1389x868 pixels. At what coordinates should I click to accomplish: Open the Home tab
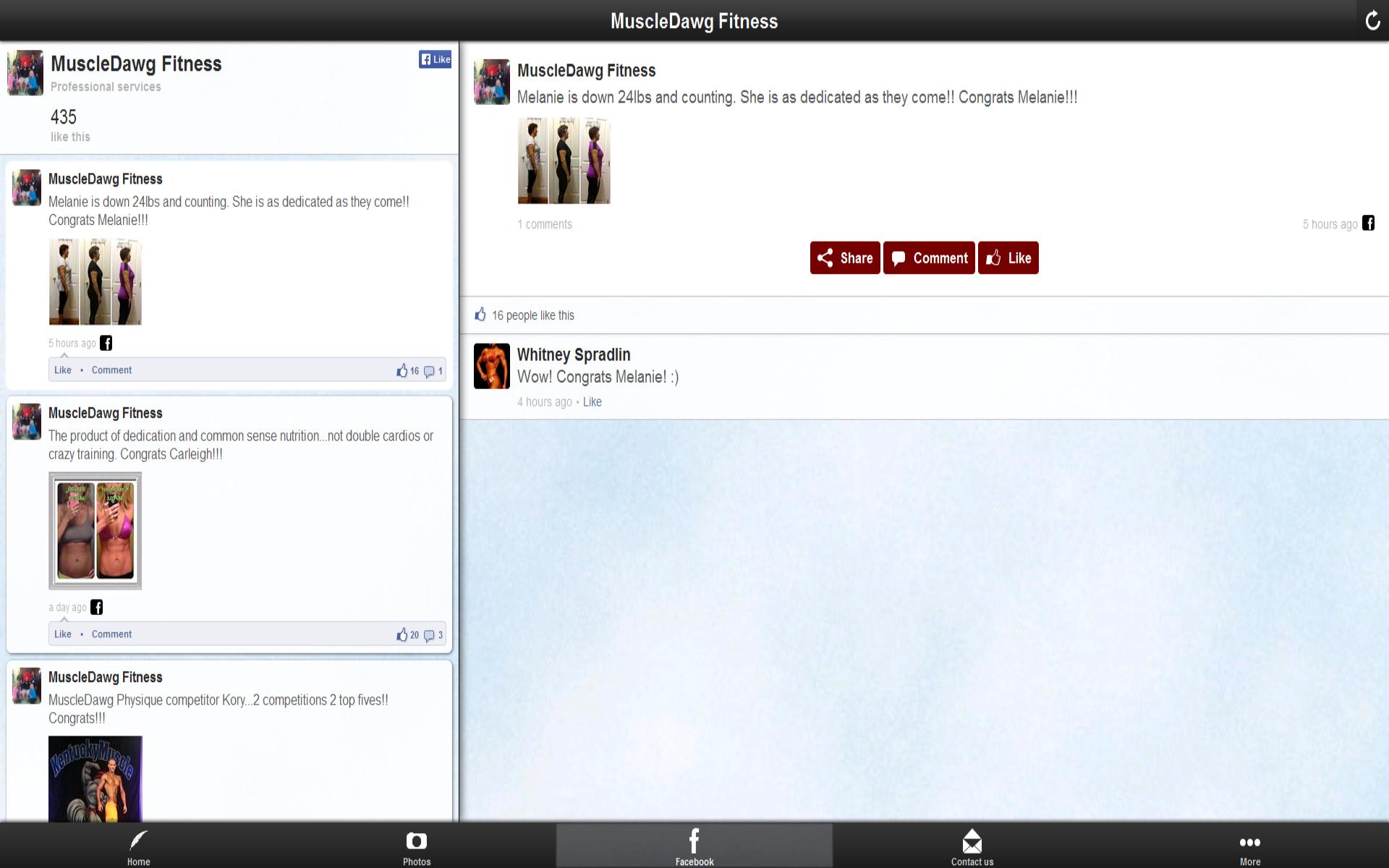(x=138, y=846)
